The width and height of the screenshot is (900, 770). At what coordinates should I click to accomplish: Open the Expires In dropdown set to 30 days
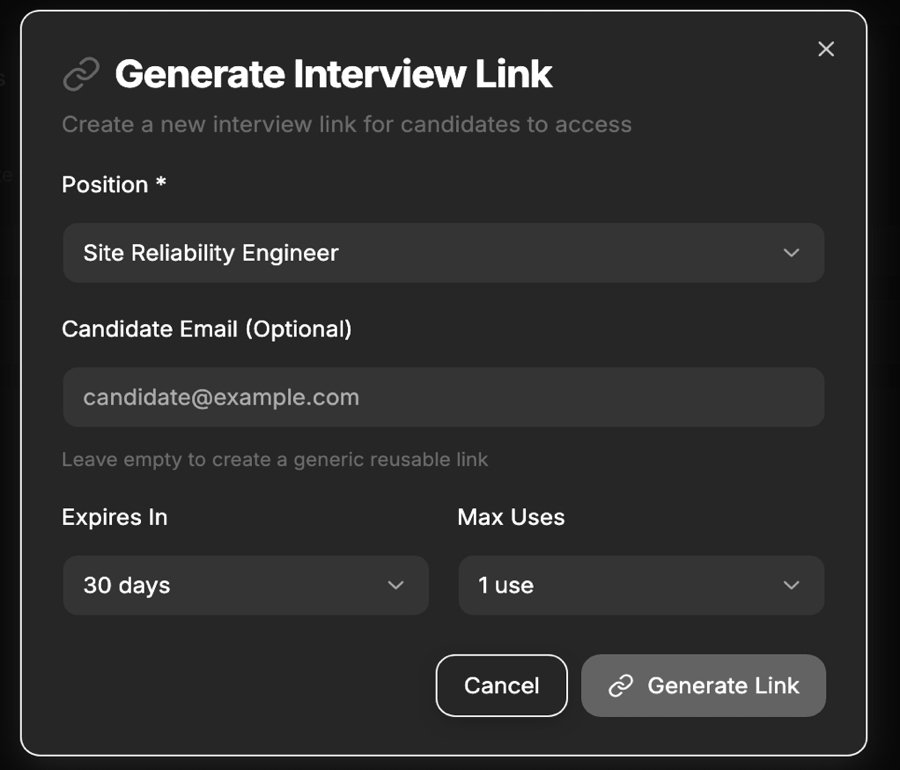tap(245, 586)
